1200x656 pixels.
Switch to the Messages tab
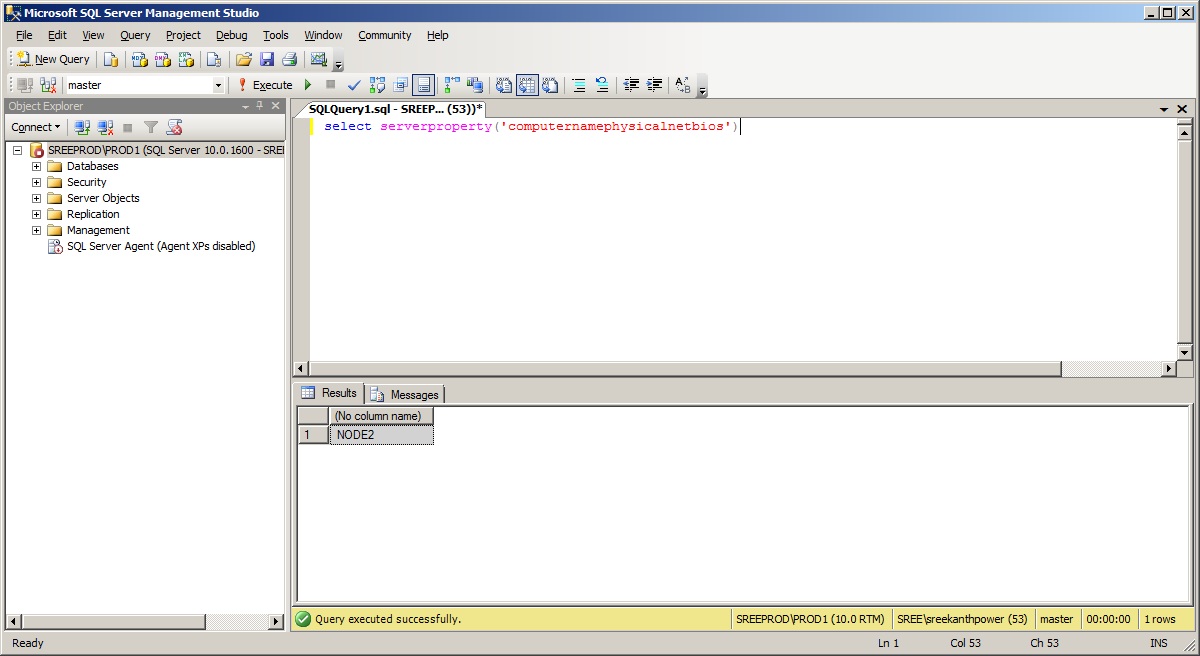click(x=405, y=394)
